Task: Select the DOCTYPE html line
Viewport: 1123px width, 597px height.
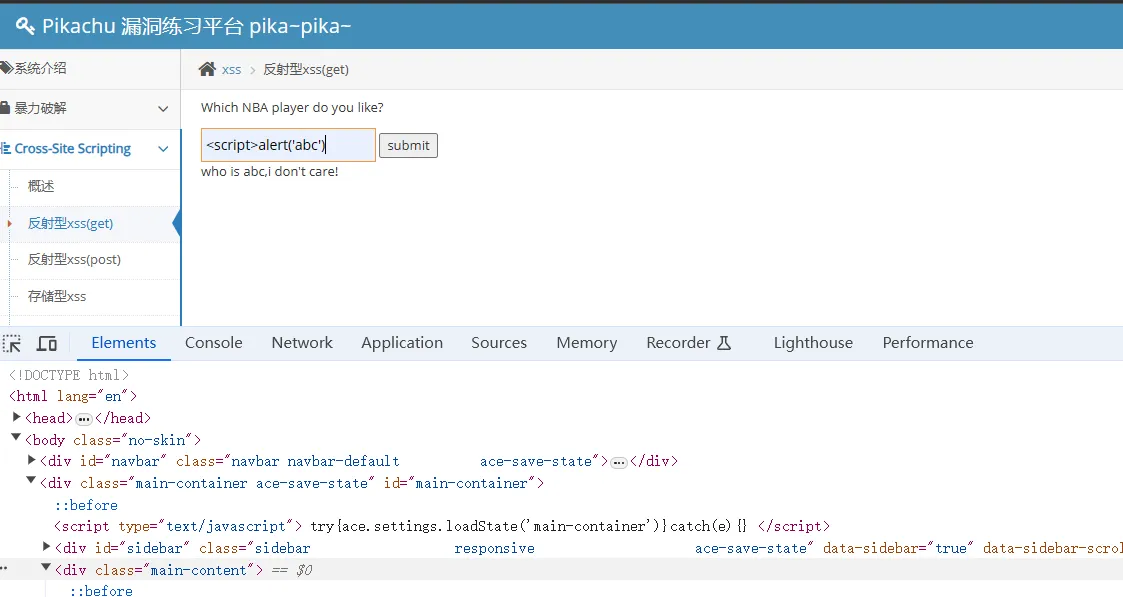Action: point(69,375)
